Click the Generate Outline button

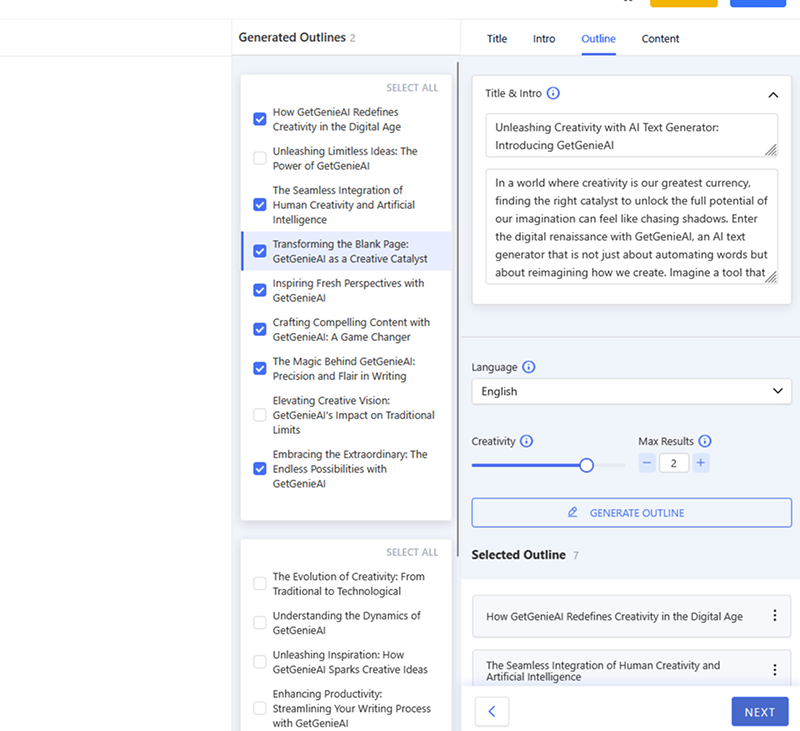tap(632, 513)
